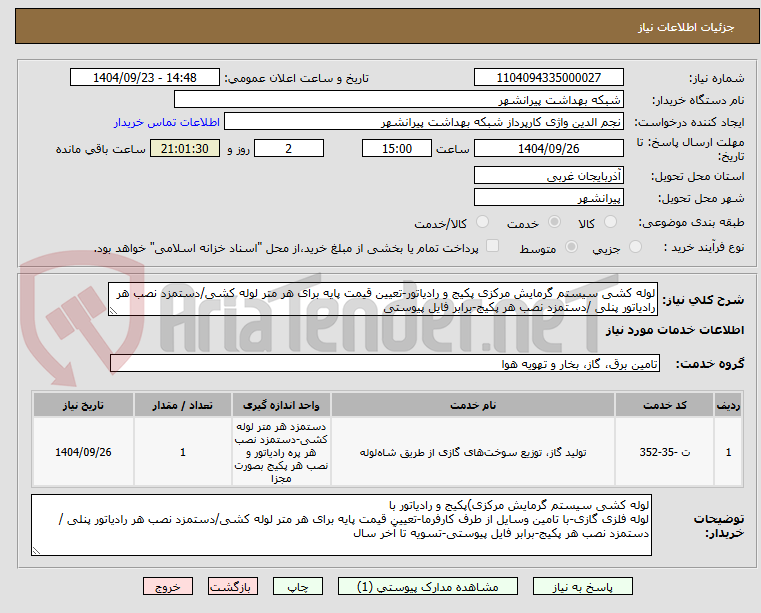Click the نوع فرآیند خرید label

[704, 247]
